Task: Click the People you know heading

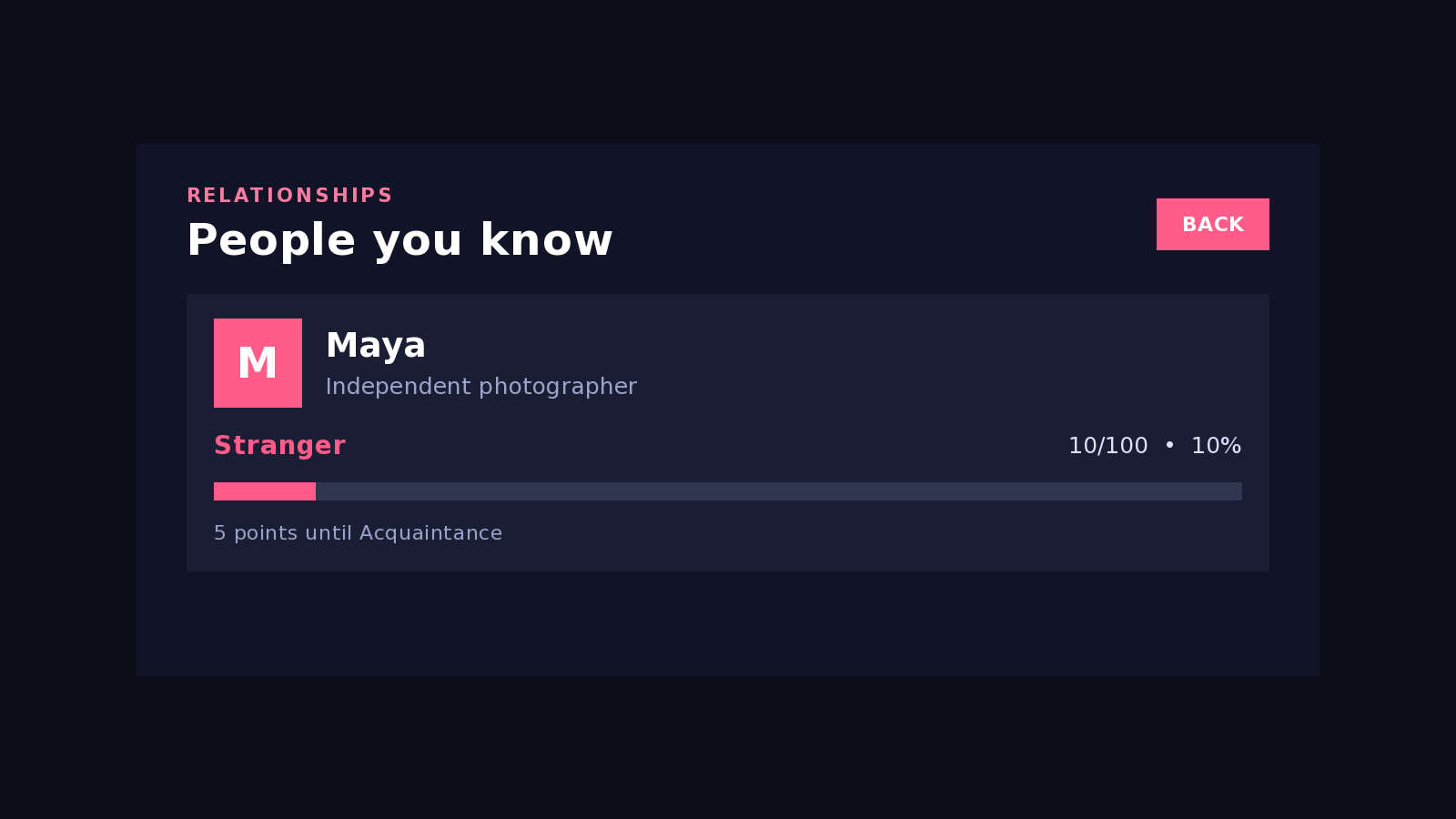Action: (399, 241)
